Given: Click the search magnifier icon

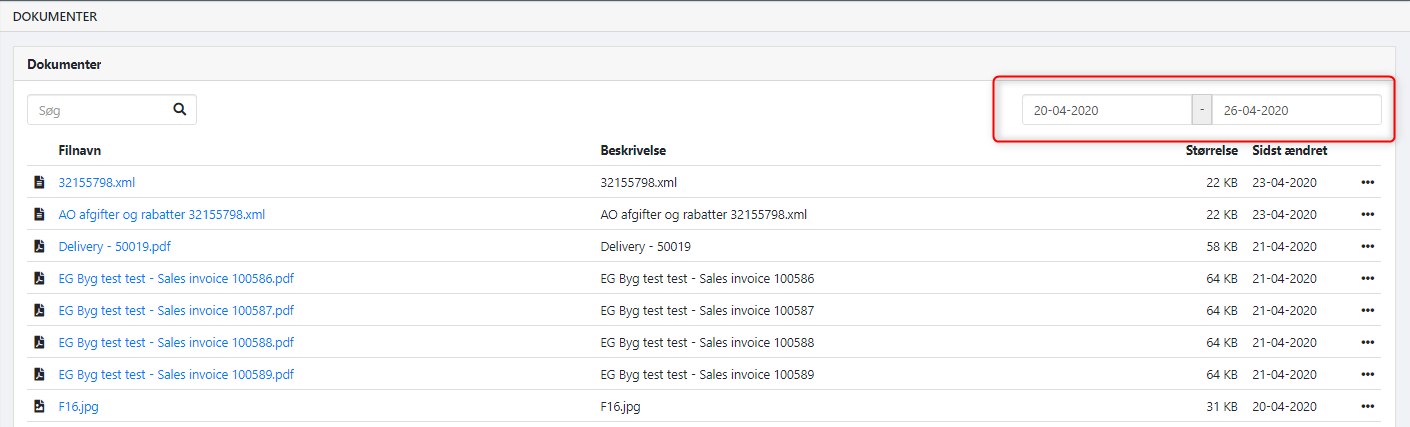Looking at the screenshot, I should (180, 110).
